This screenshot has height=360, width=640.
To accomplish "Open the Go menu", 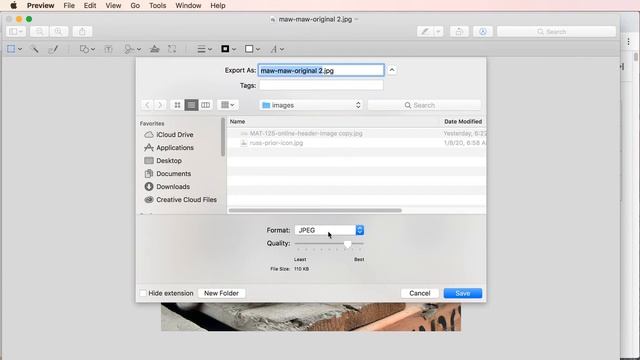I will click(x=135, y=6).
